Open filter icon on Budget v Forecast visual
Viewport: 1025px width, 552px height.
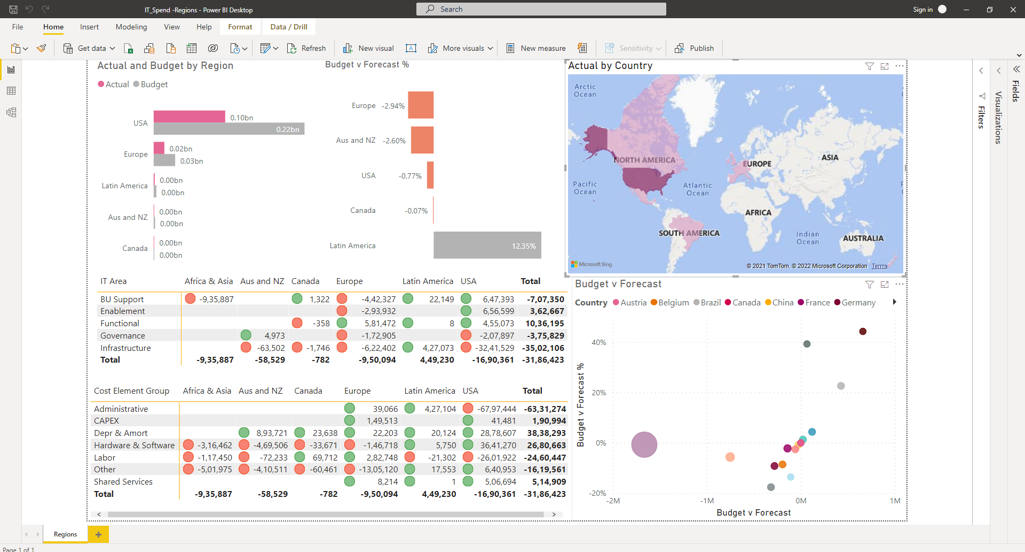click(869, 285)
